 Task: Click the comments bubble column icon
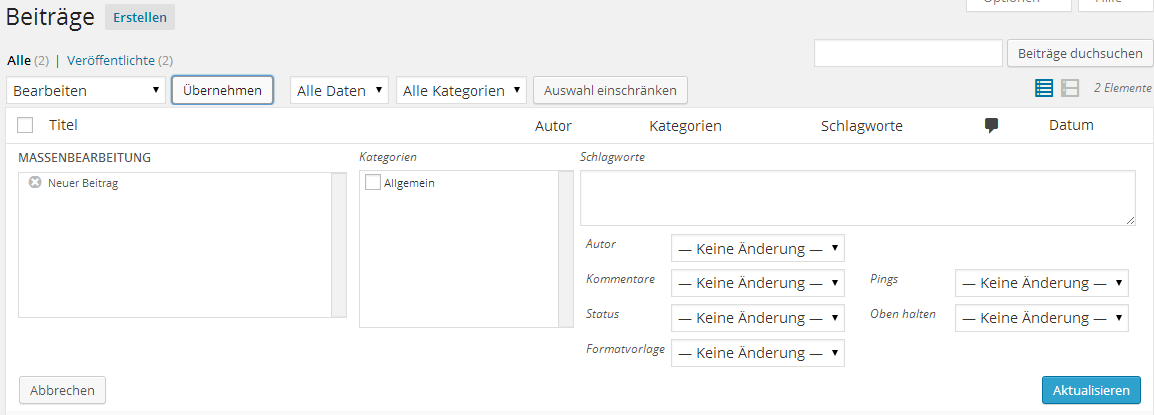992,126
